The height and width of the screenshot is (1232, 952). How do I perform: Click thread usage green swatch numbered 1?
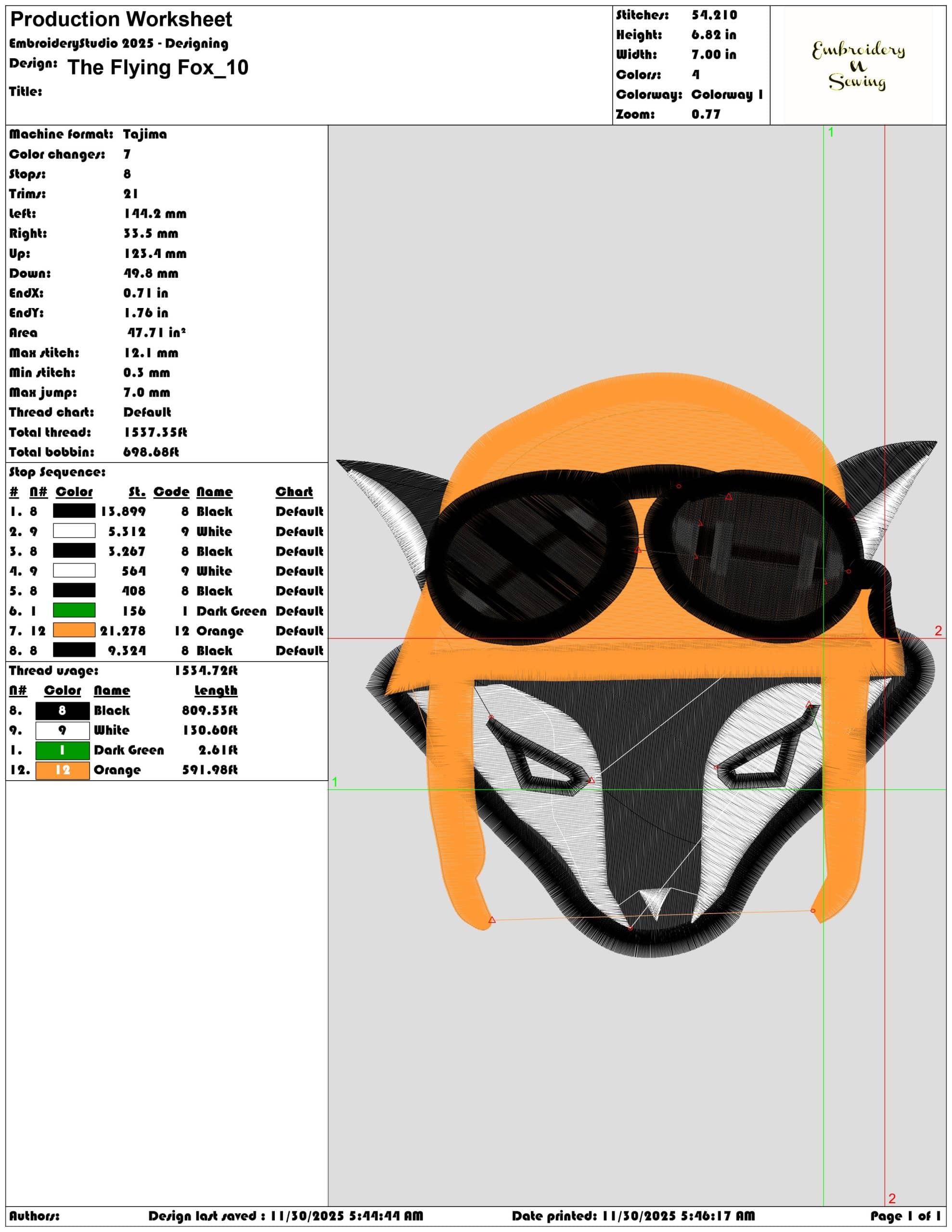coord(62,750)
